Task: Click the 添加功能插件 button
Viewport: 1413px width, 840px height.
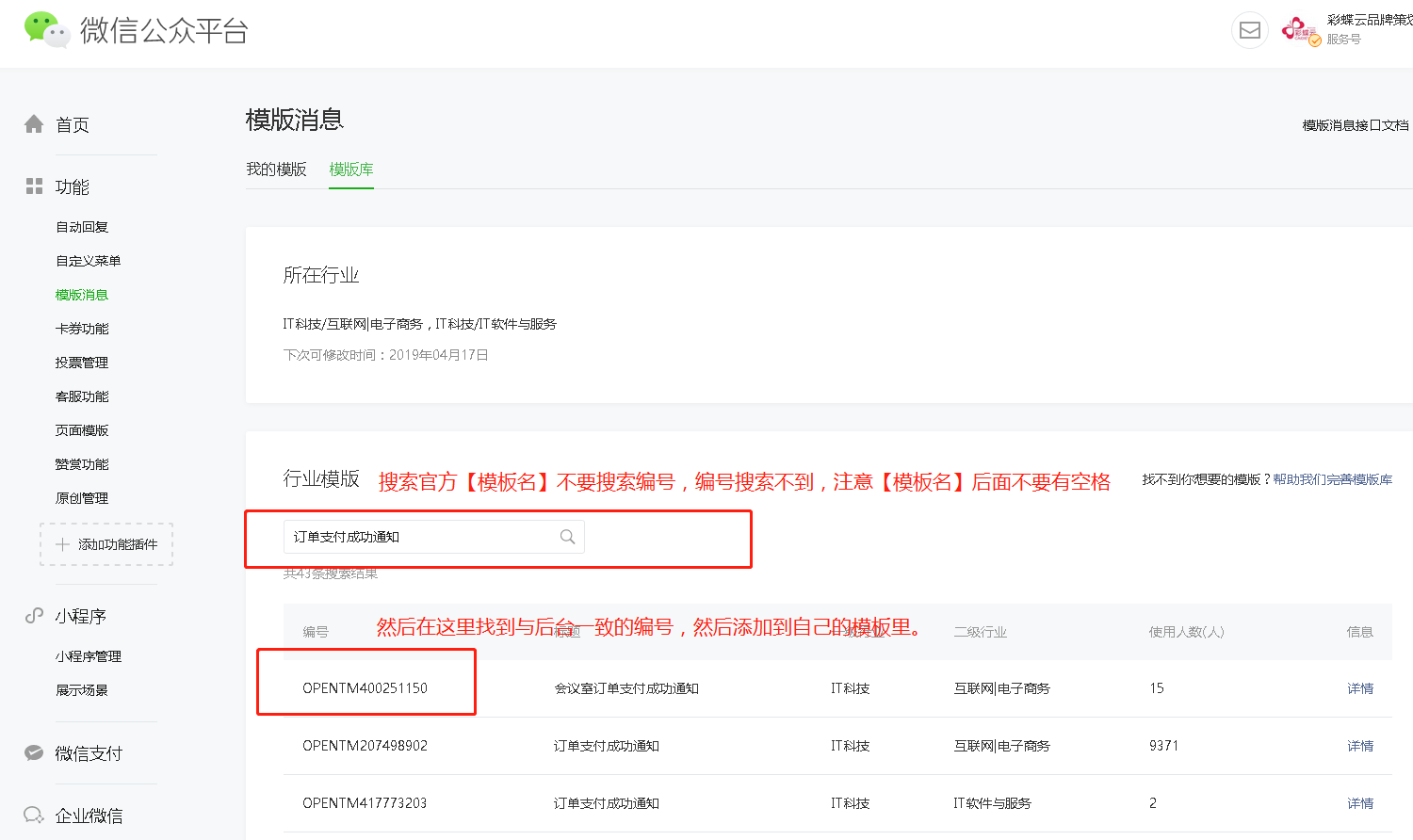Action: [106, 544]
